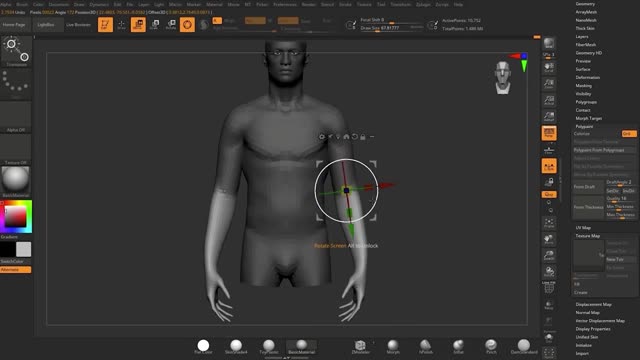640x360 pixels.
Task: Click the Actual size icon
Action: [x=549, y=100]
